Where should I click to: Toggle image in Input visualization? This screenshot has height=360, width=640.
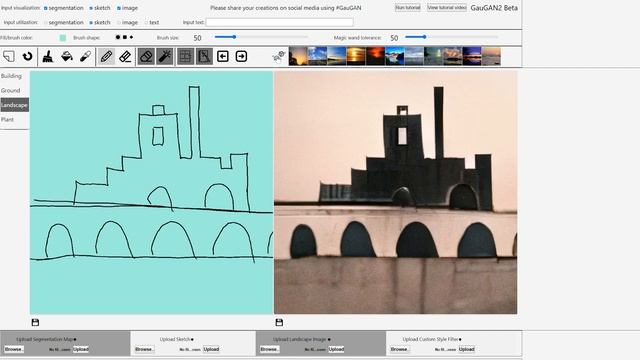pyautogui.click(x=119, y=8)
